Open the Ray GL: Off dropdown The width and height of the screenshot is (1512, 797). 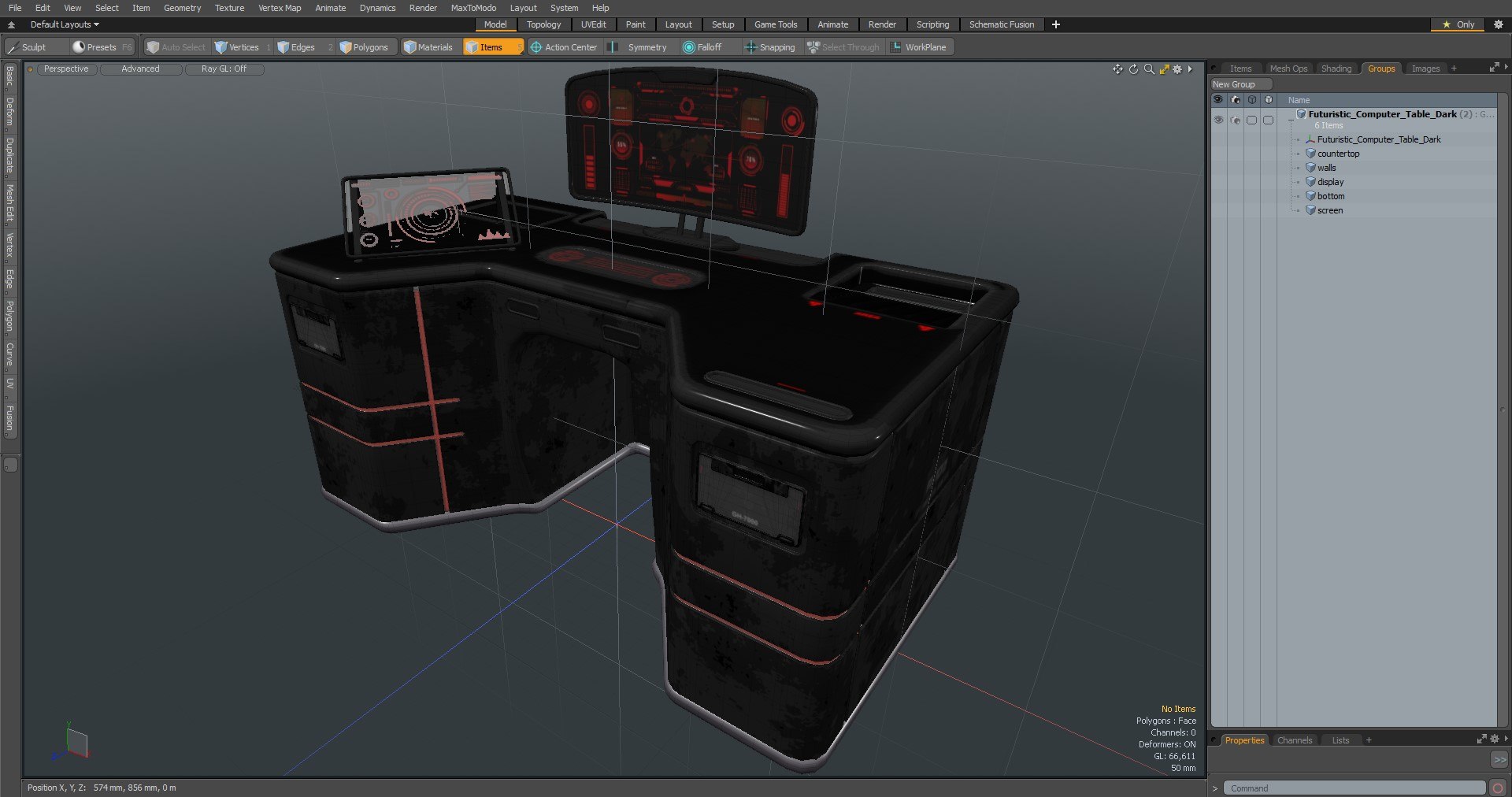(x=224, y=69)
